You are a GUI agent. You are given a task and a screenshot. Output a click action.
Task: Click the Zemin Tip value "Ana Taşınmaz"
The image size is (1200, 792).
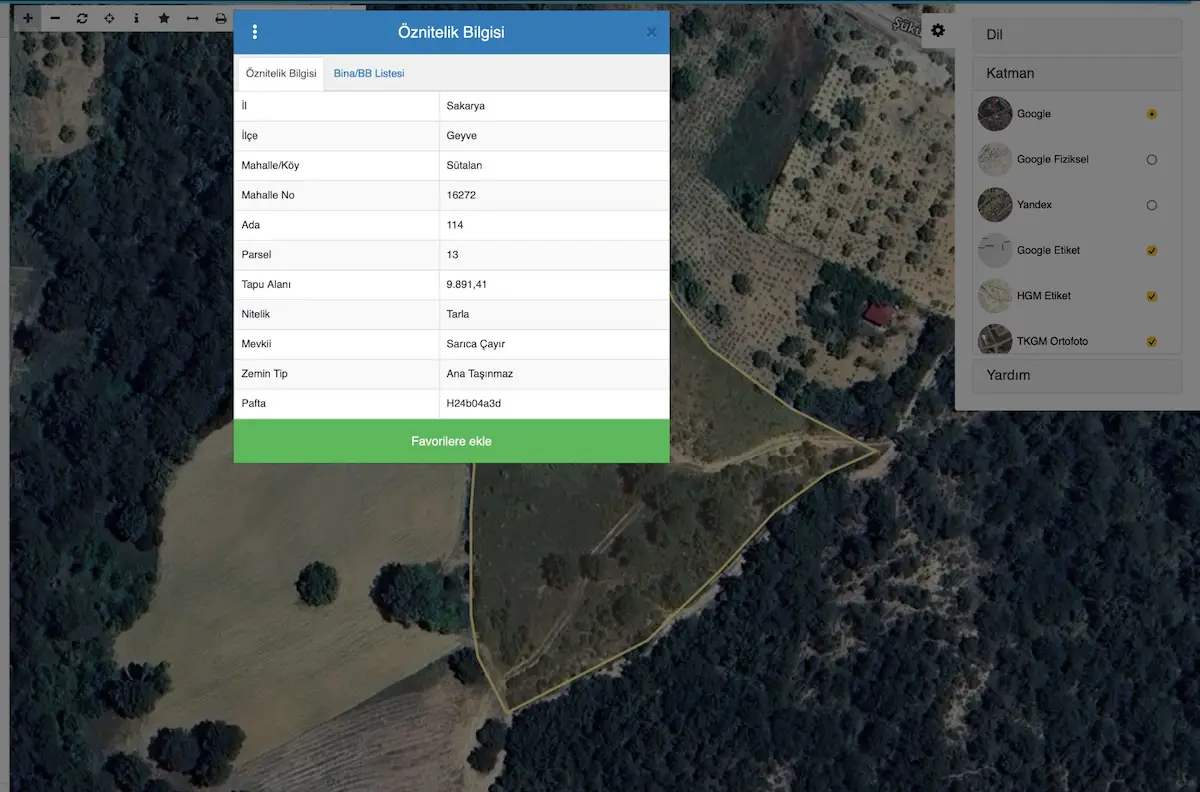coord(480,374)
